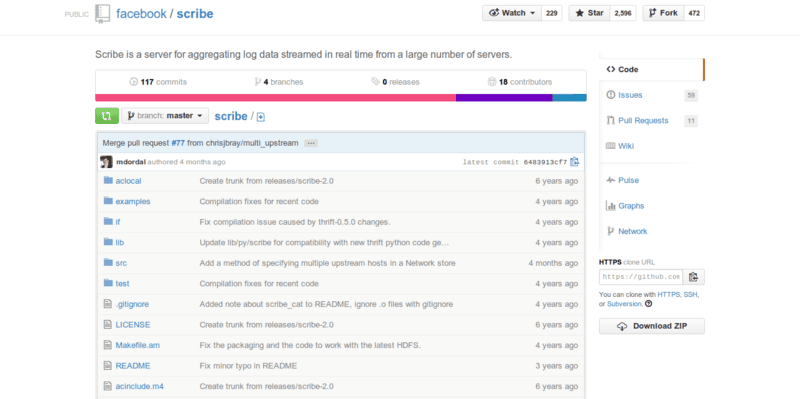This screenshot has height=399, width=800.
Task: Copy the latest commit SHA with clipboard icon
Action: pos(574,162)
